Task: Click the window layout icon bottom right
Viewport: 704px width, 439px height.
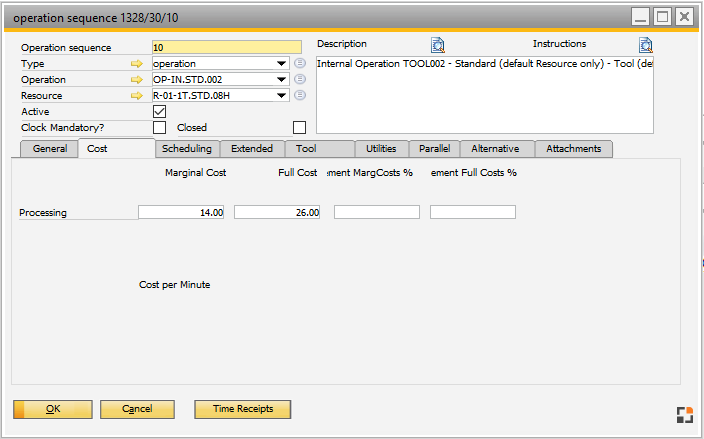Action: (683, 414)
